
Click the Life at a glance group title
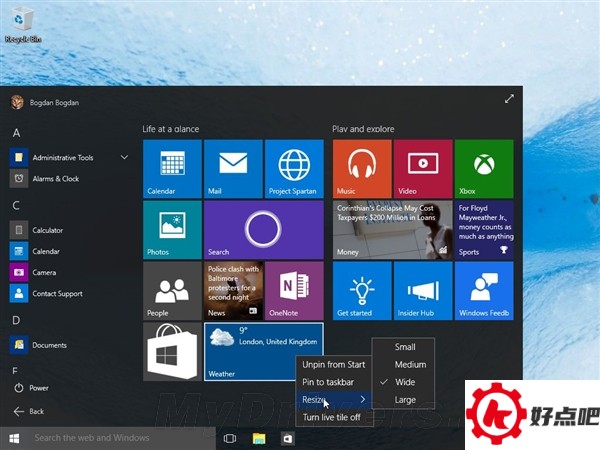click(171, 129)
